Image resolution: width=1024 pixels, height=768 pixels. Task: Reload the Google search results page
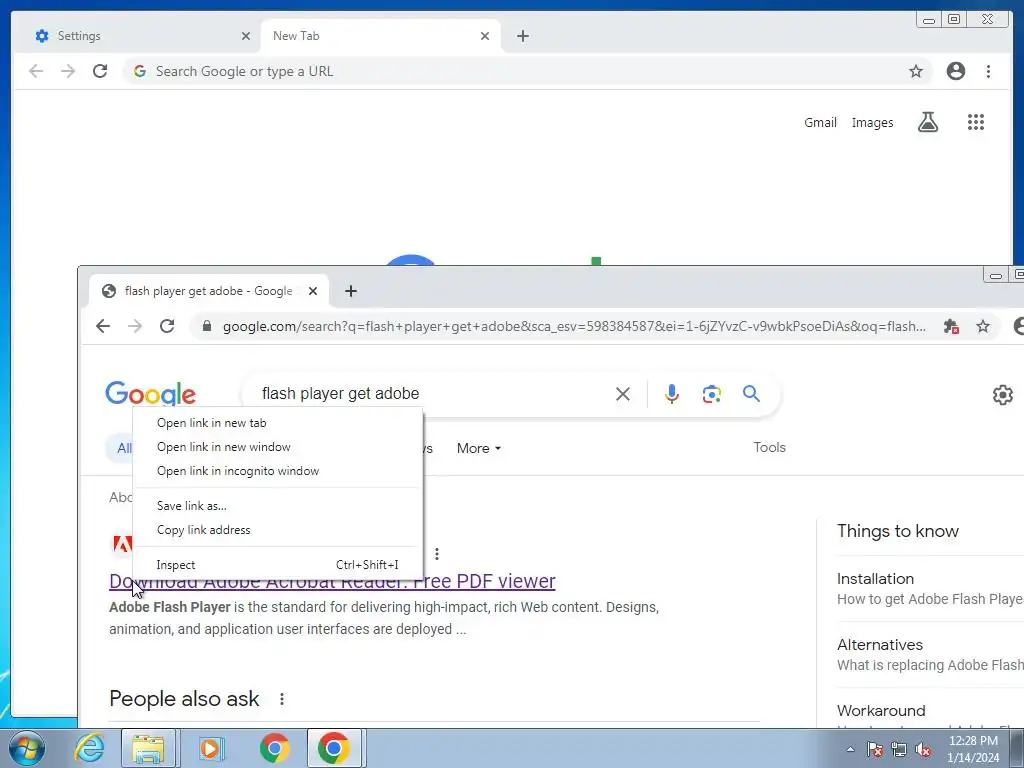coord(167,326)
